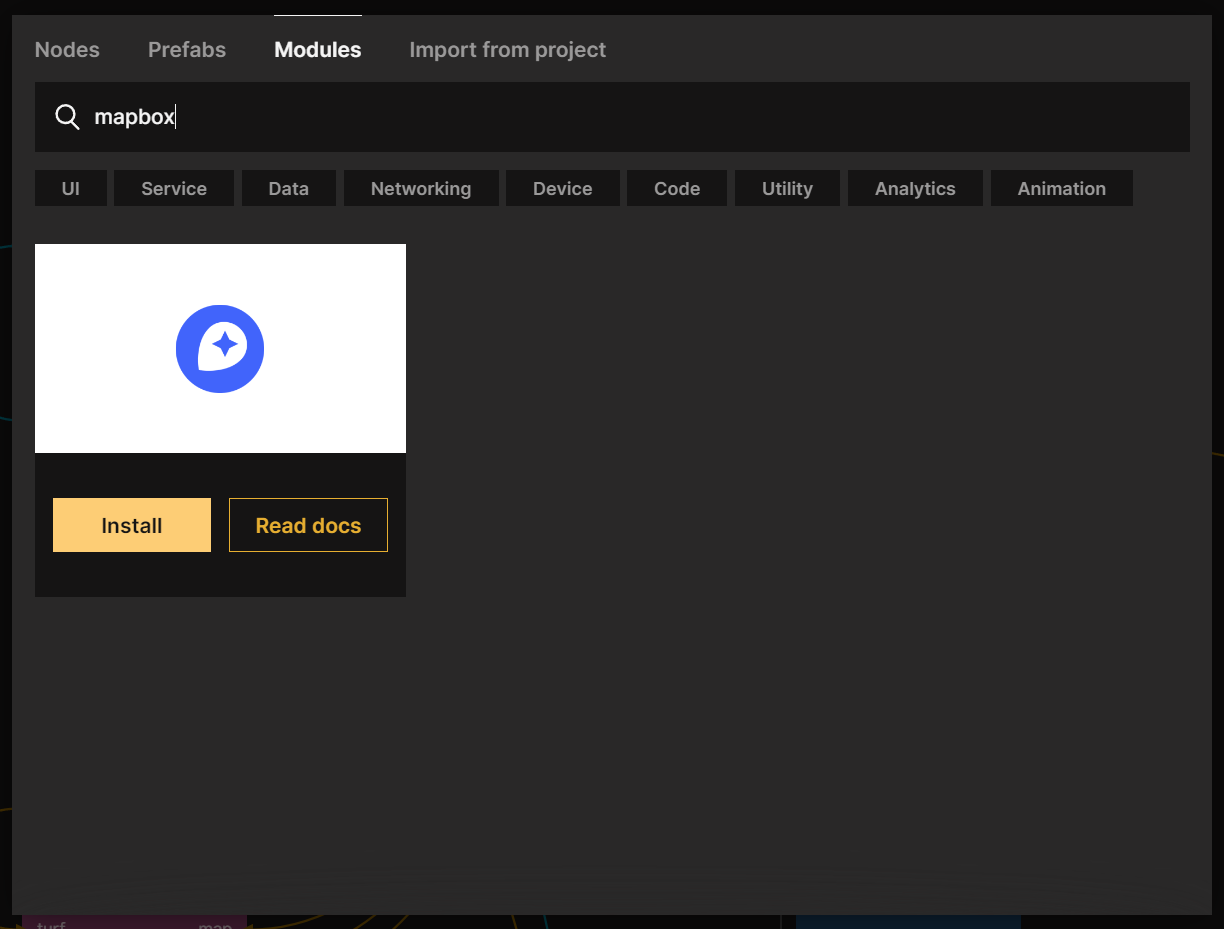Click the blue Mapbox module logo

click(x=220, y=349)
